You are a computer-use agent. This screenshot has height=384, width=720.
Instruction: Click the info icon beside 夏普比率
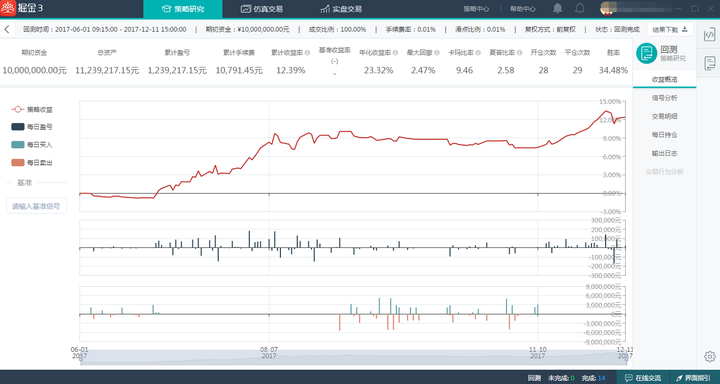point(518,53)
